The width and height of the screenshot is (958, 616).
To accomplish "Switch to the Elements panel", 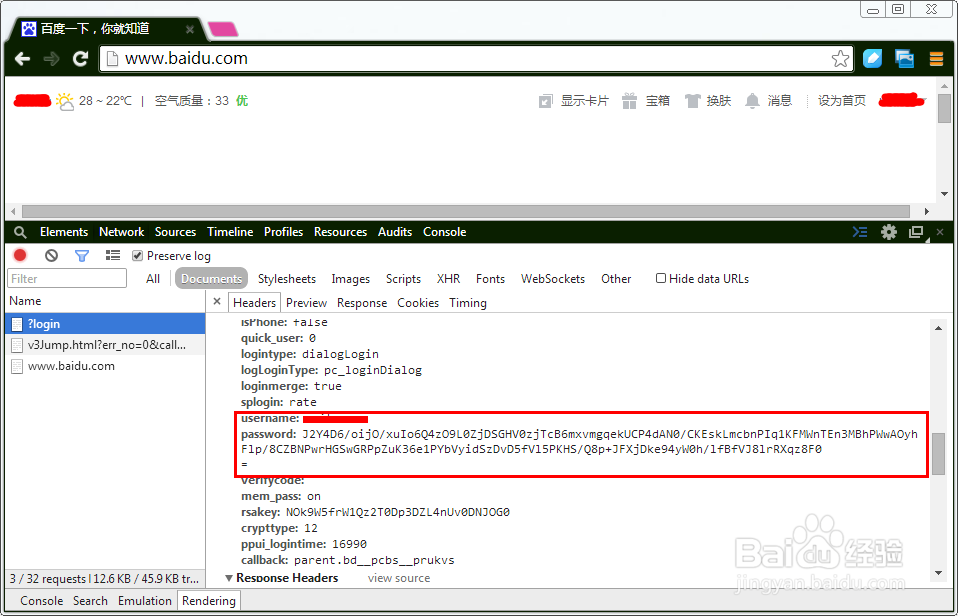I will click(x=64, y=232).
